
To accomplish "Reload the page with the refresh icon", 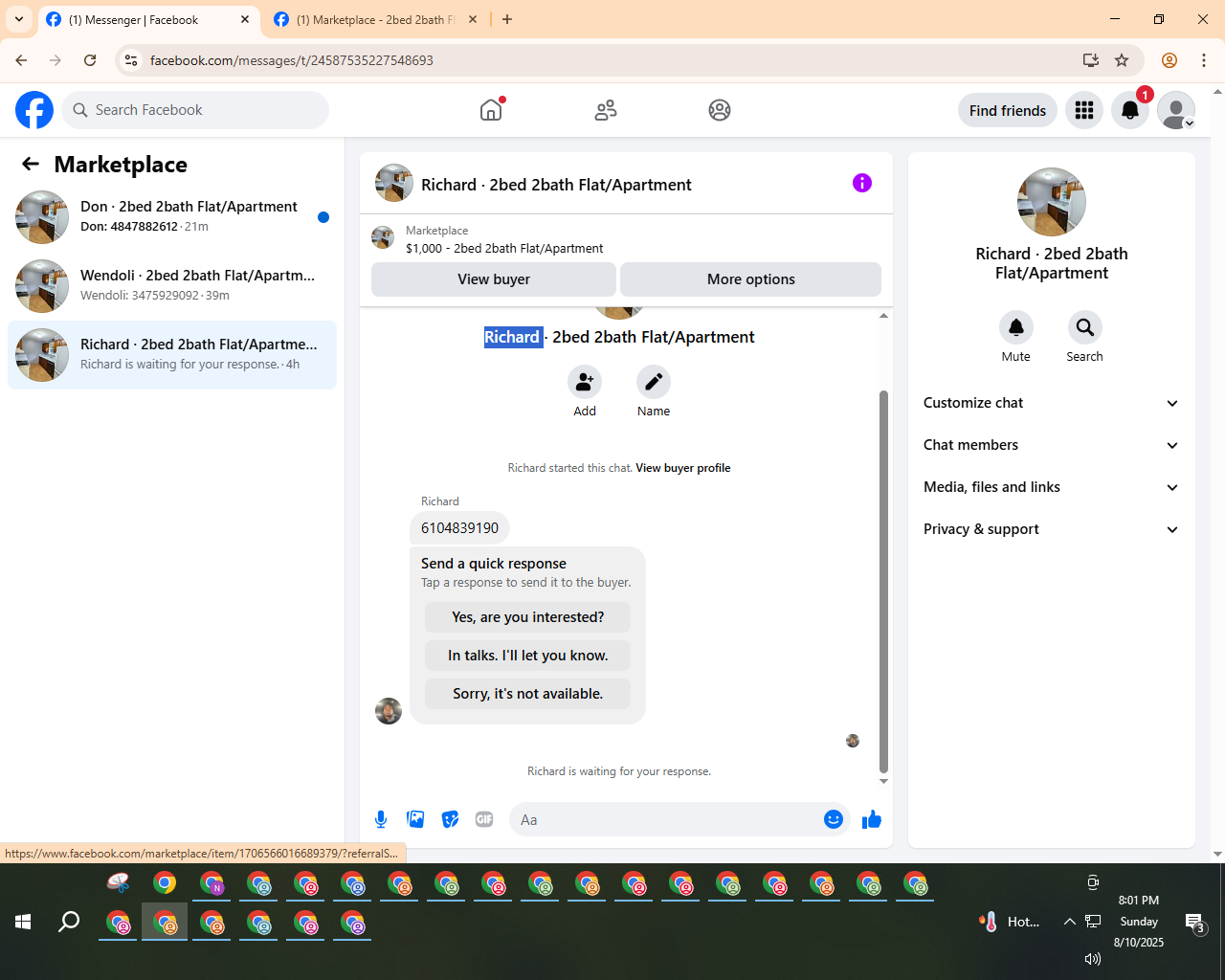I will tap(90, 60).
